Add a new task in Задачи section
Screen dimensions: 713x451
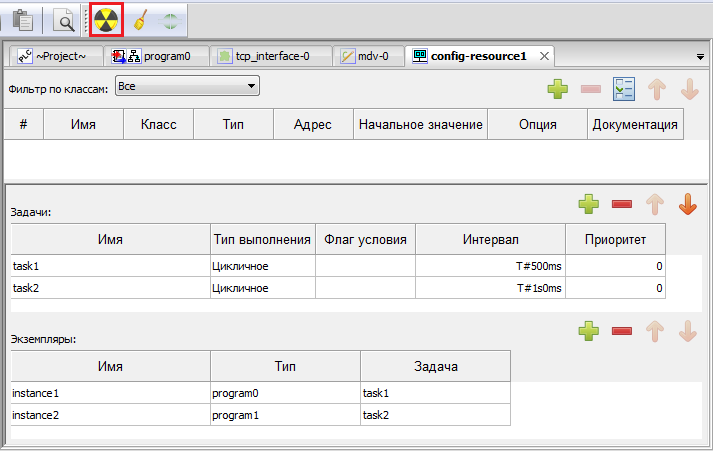[589, 205]
